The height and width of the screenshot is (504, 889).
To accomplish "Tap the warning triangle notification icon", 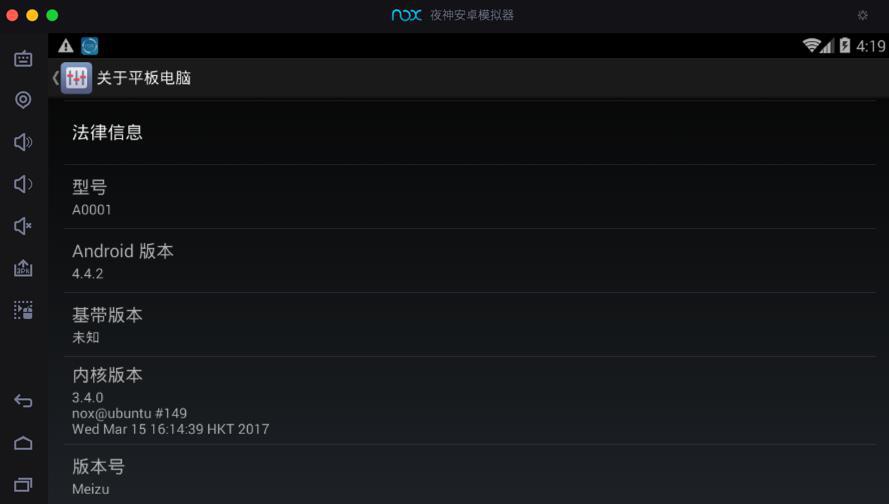I will (x=66, y=46).
